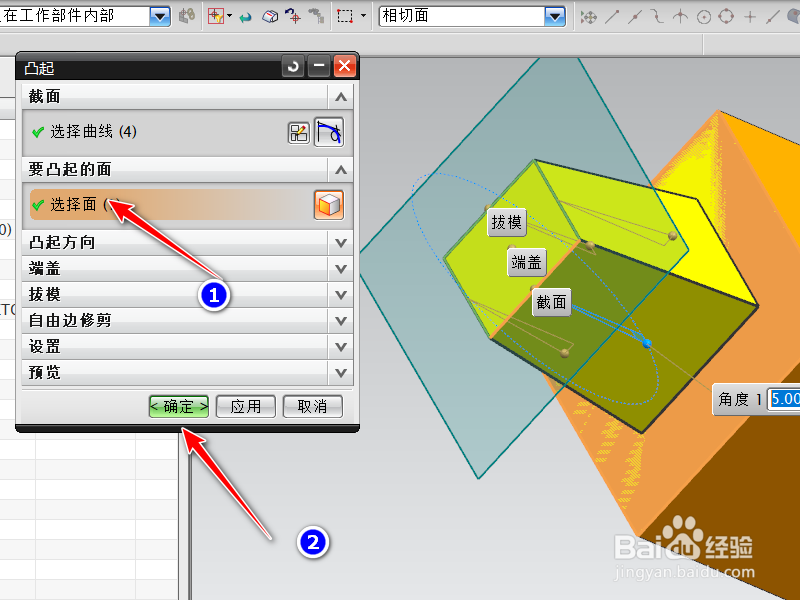800x600 pixels.
Task: Click the 角度 1 value input field
Action: click(x=785, y=398)
